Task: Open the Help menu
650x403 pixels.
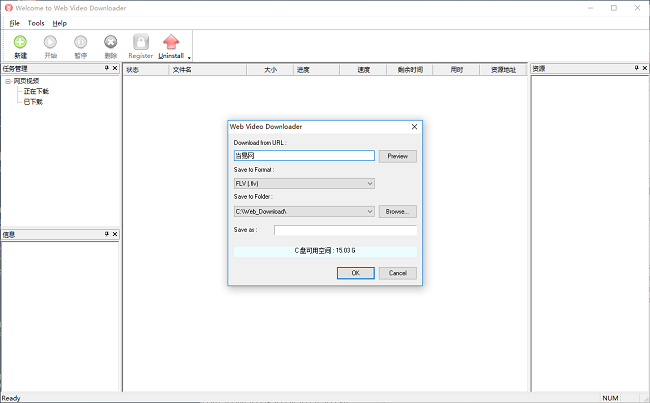Action: pyautogui.click(x=60, y=22)
